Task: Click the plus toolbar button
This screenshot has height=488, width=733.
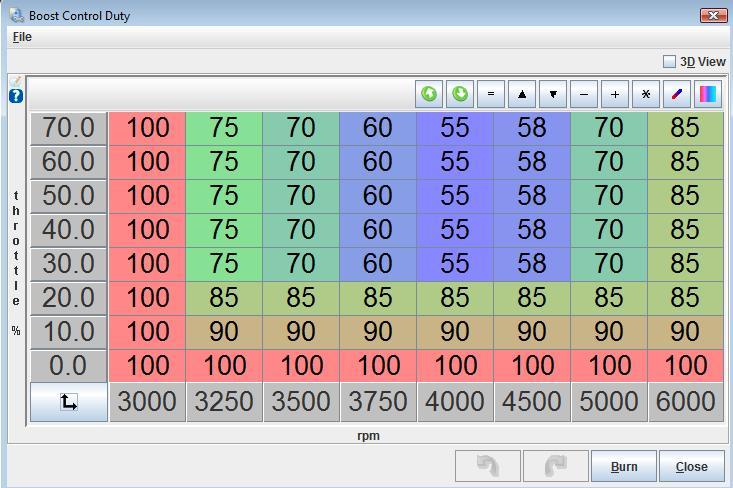Action: tap(615, 94)
